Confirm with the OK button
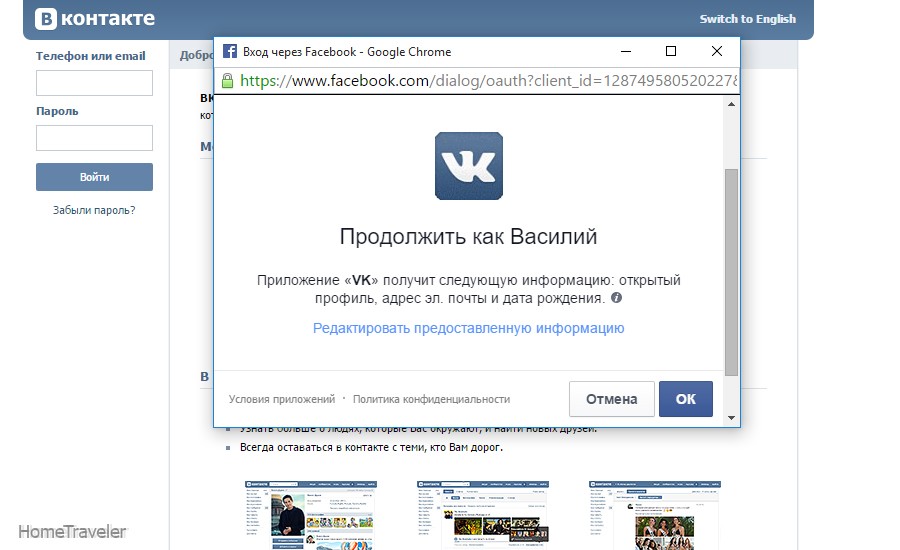This screenshot has height=550, width=900. 686,399
